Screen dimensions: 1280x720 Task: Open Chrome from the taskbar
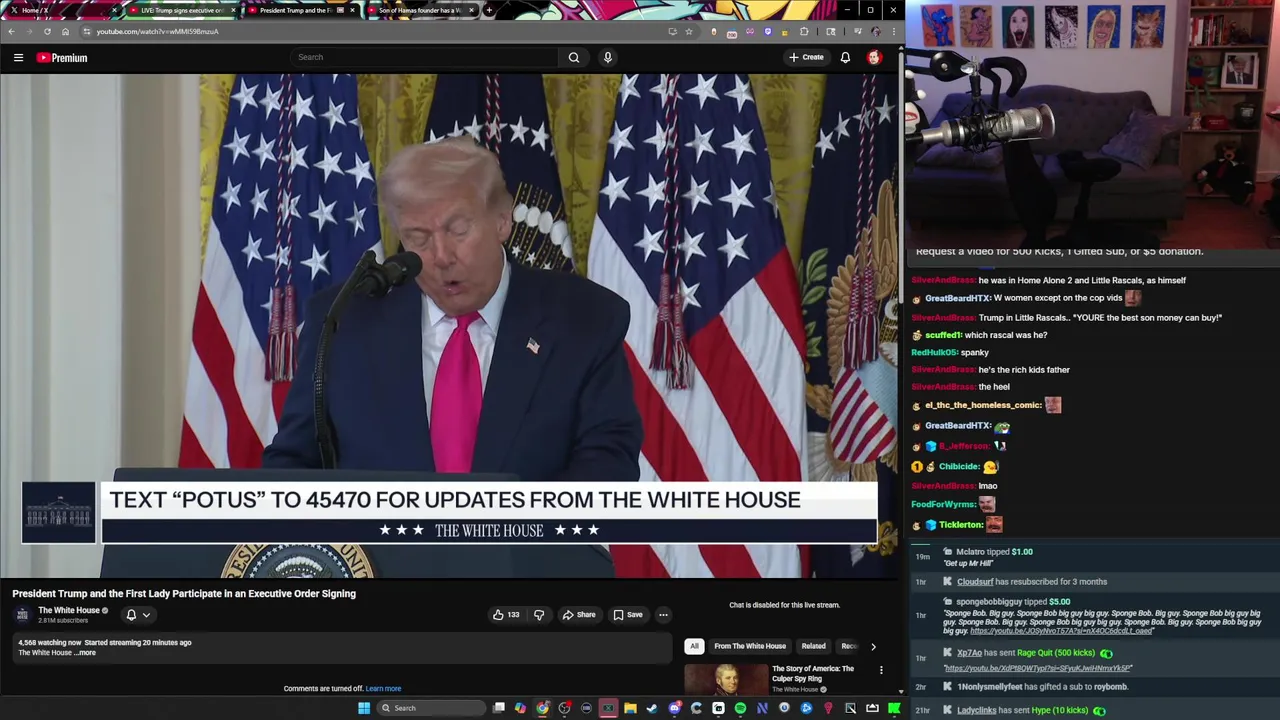click(542, 708)
